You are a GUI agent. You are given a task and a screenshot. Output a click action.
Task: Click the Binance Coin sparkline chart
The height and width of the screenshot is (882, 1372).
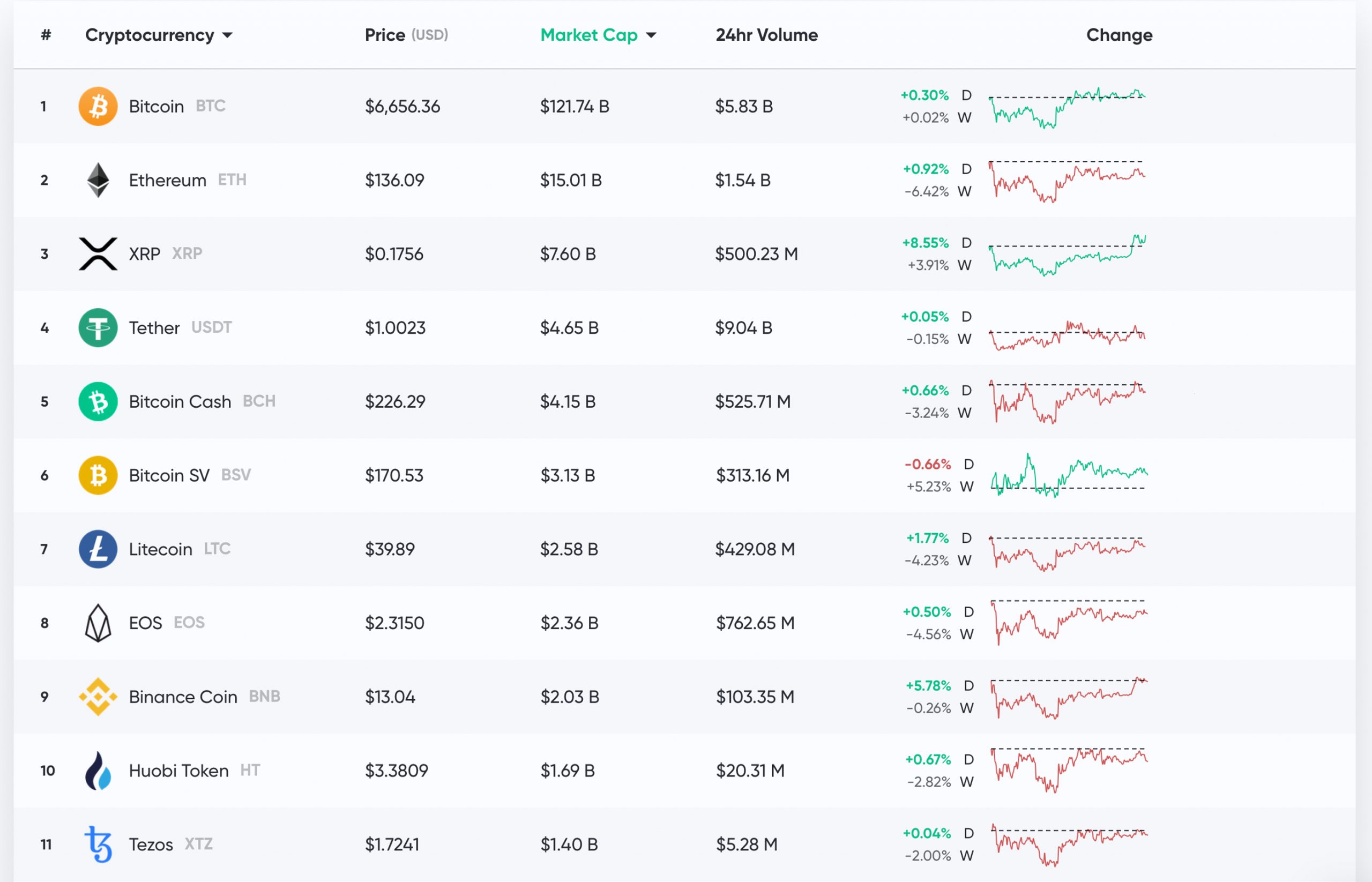[x=1069, y=698]
